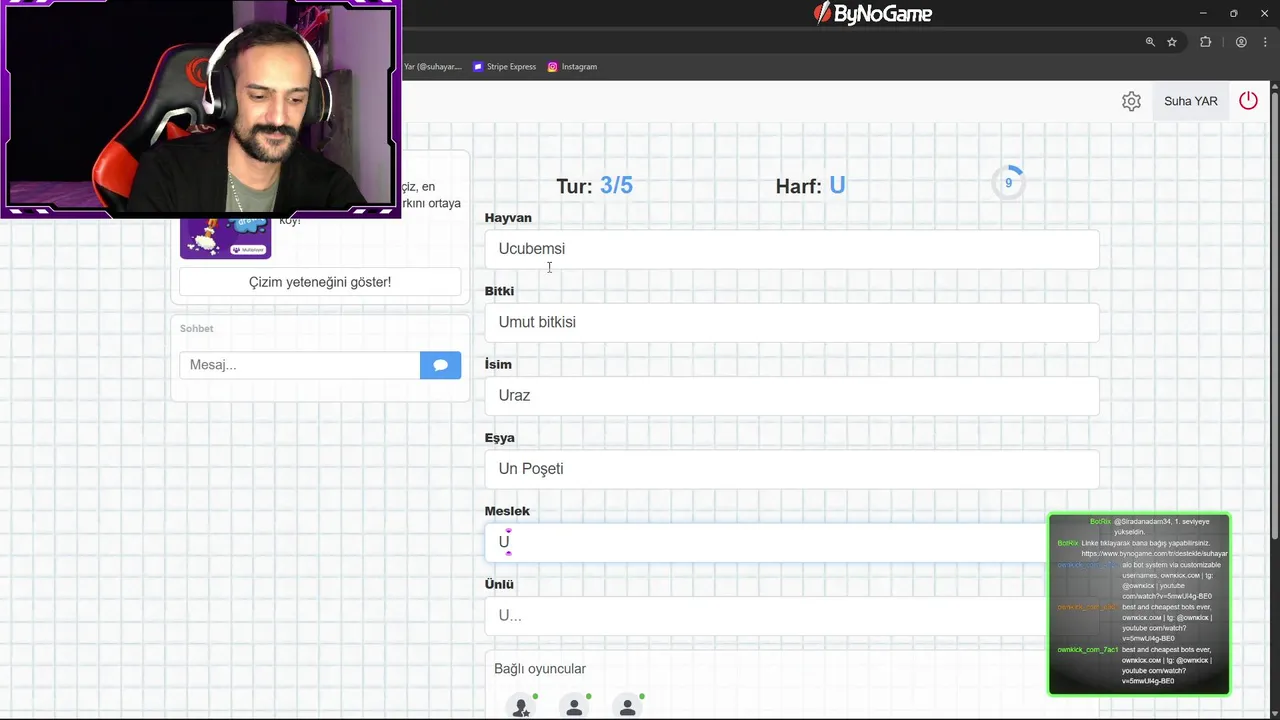Minimize the browser window

(x=1203, y=13)
